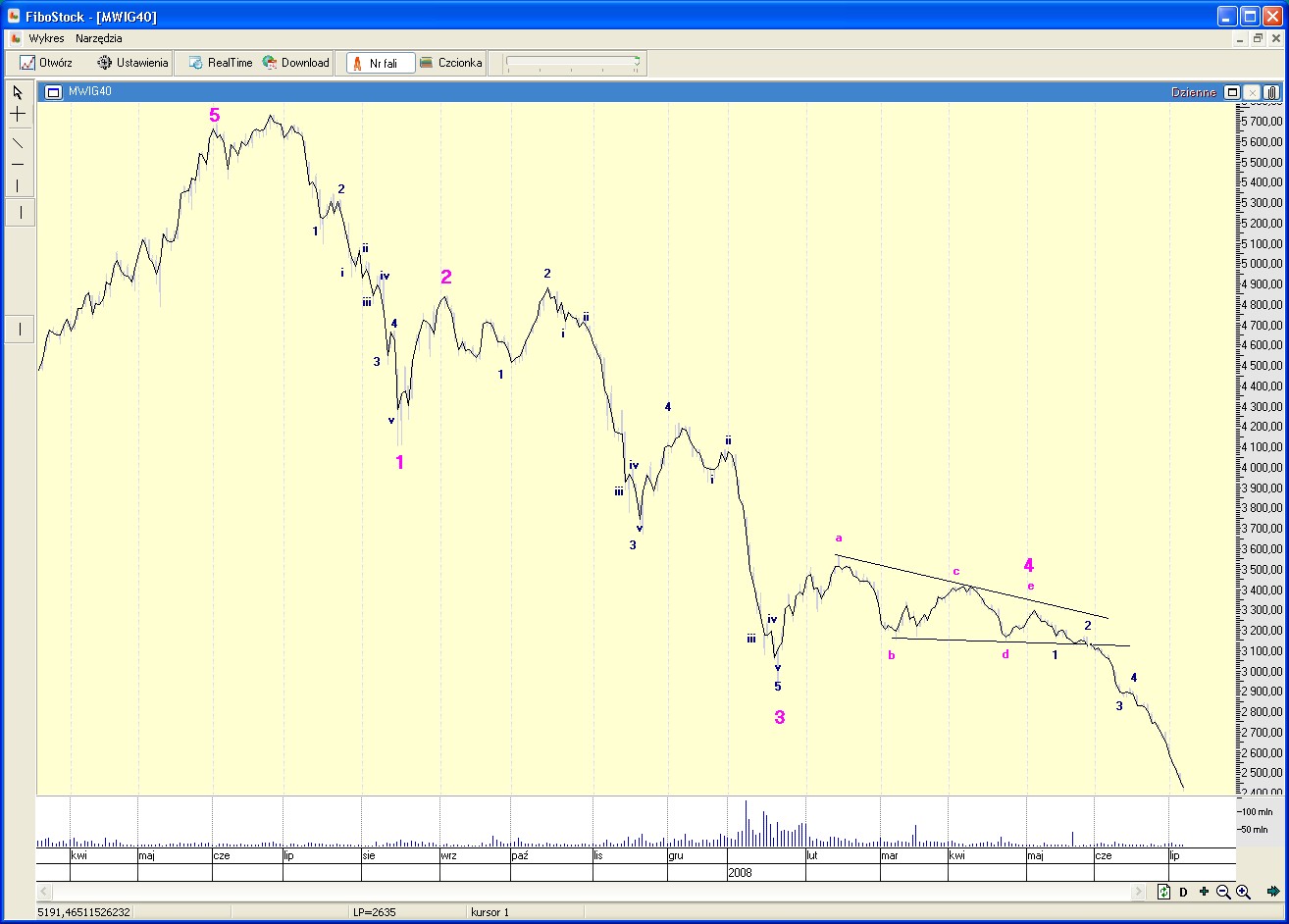
Task: Click the LP=2635 status bar entry
Action: [375, 912]
